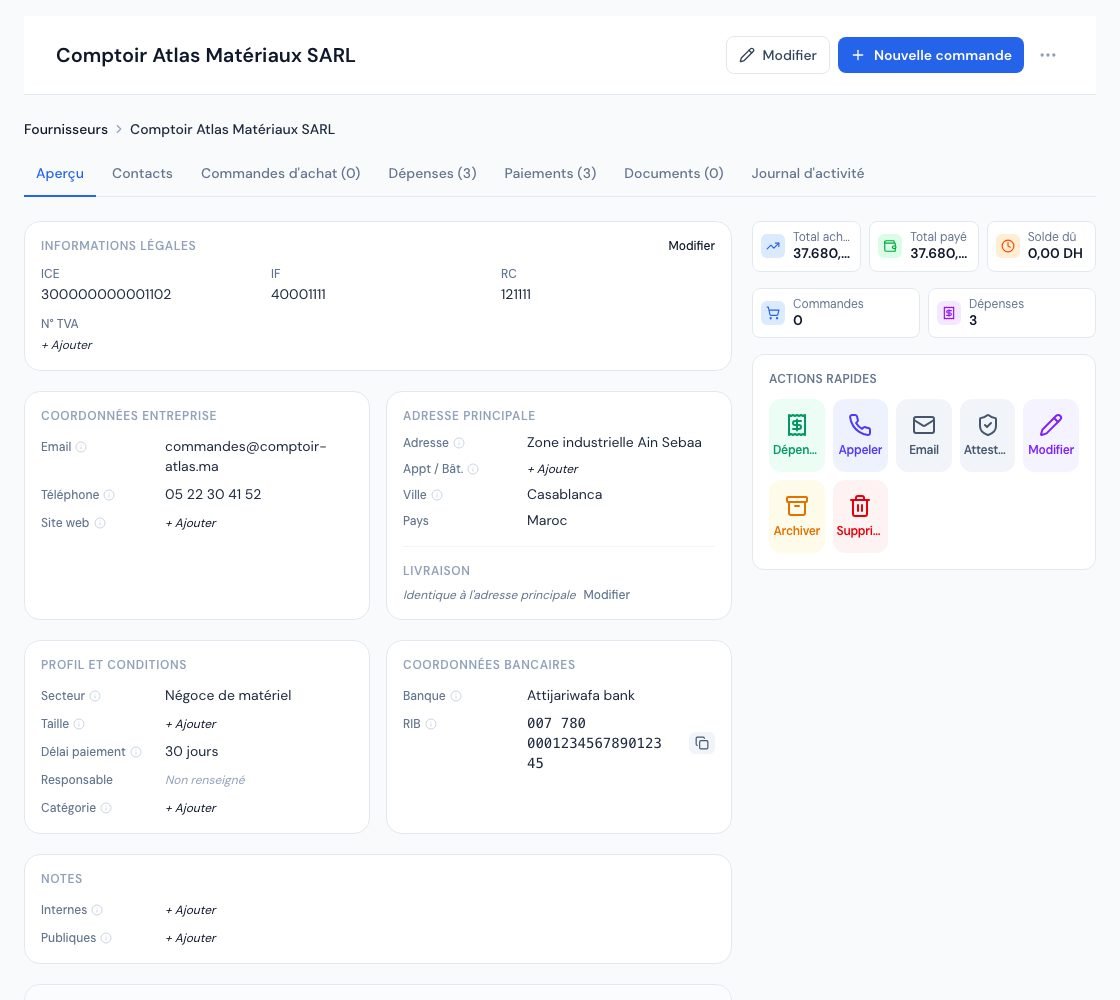This screenshot has width=1120, height=1000.
Task: Show info tooltip next to Email label
Action: (x=81, y=447)
